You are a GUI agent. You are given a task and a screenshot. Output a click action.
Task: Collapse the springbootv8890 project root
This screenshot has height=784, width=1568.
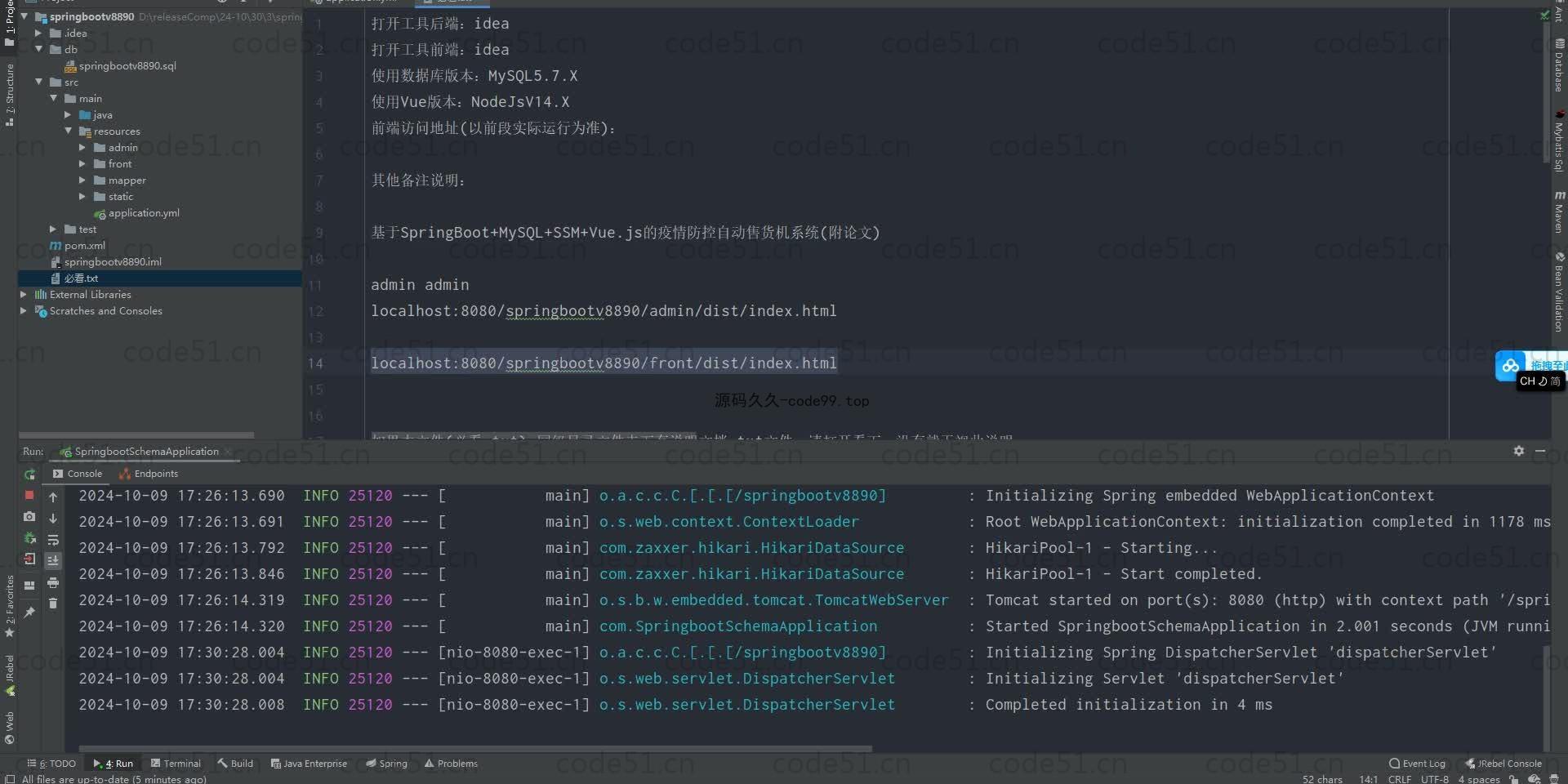[24, 16]
